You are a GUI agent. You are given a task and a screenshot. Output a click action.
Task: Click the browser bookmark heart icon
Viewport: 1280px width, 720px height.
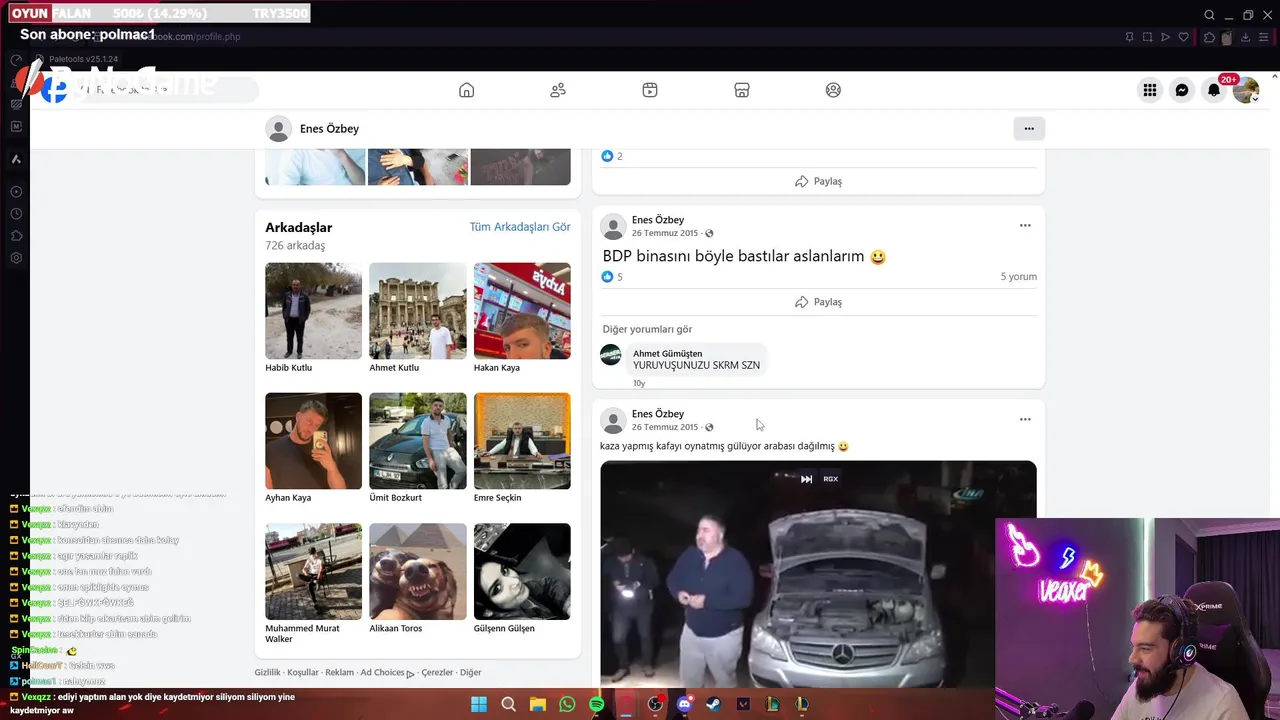point(1184,37)
